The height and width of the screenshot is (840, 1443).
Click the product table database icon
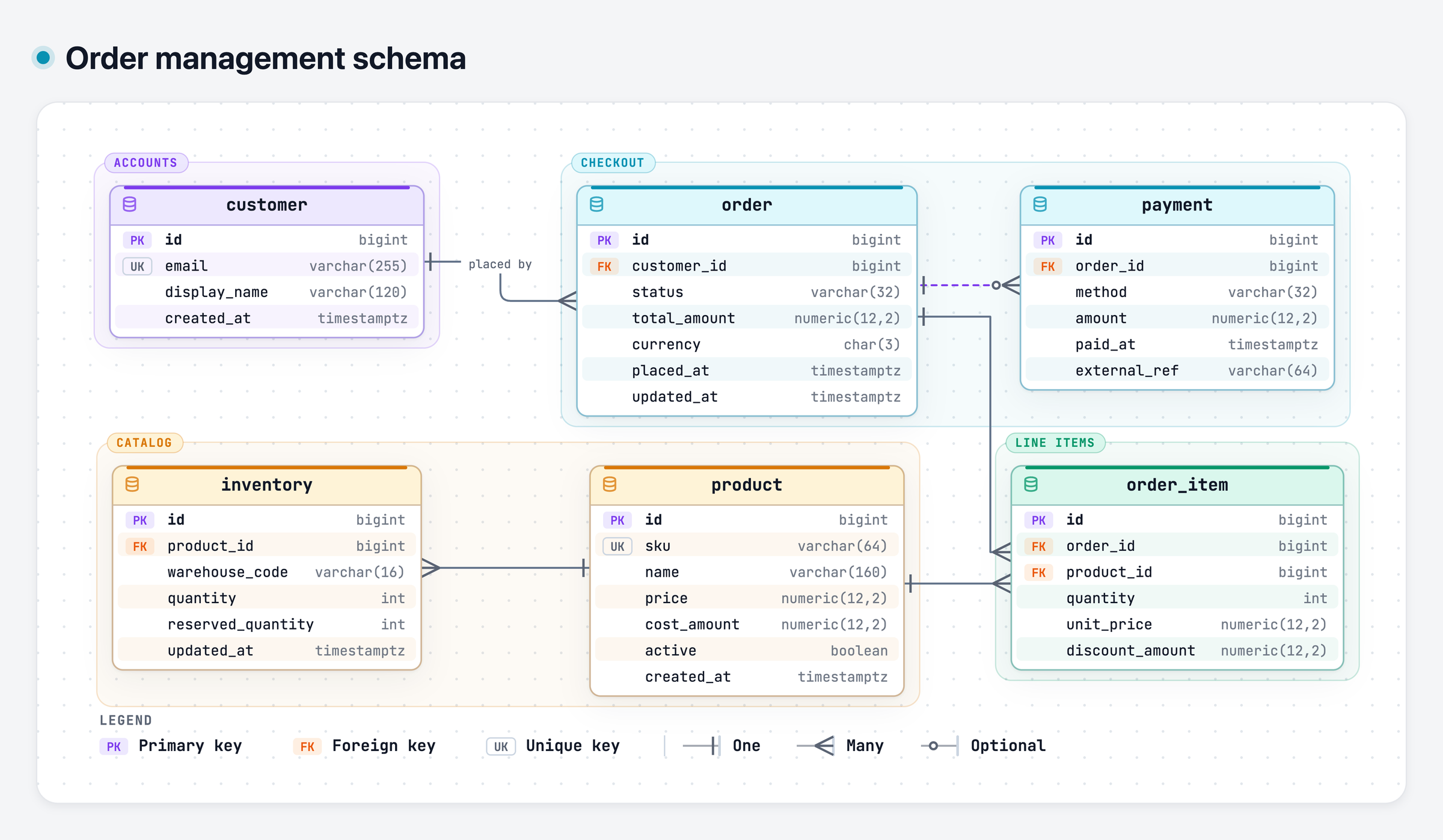[610, 484]
